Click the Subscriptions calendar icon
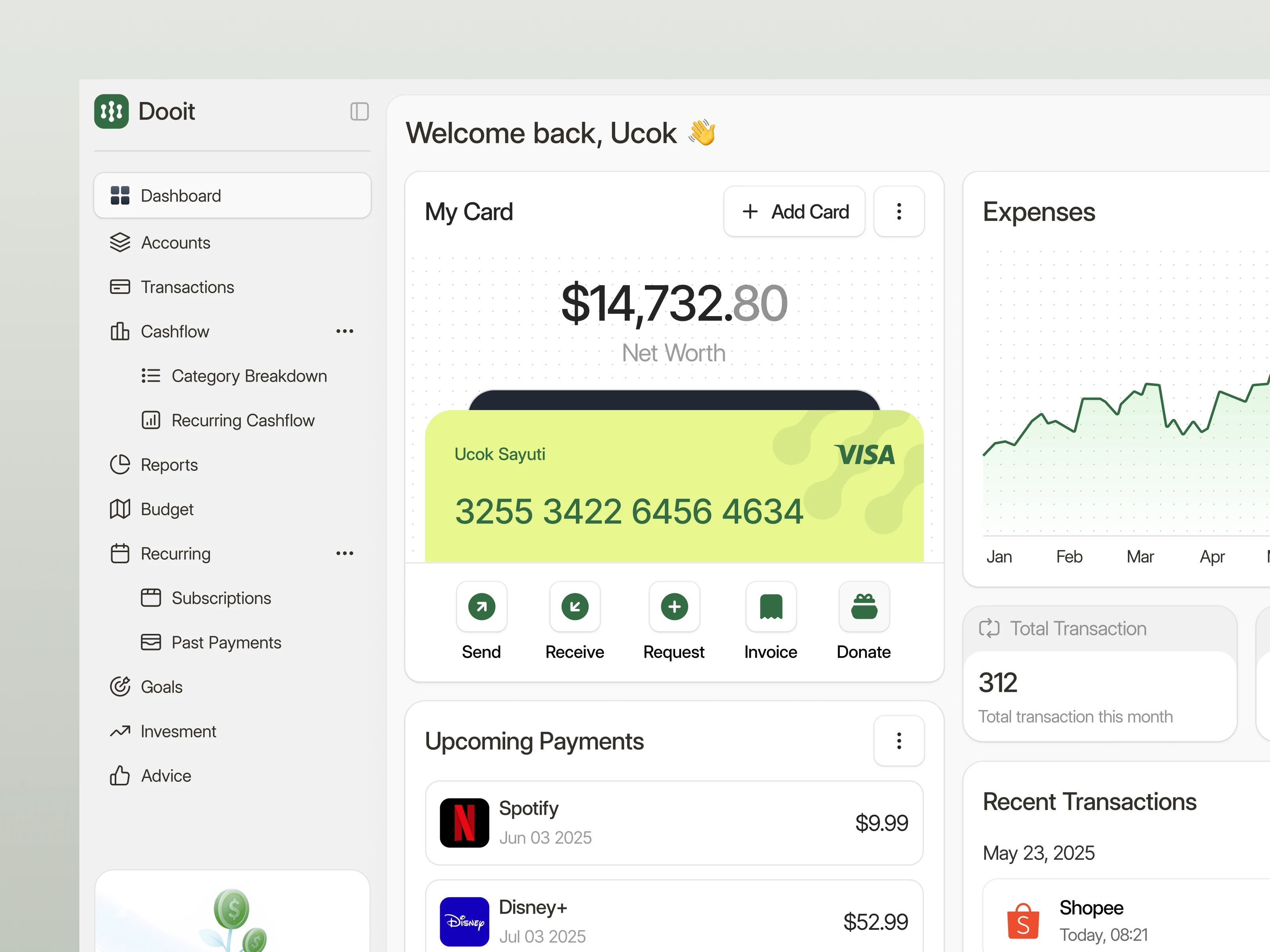 pyautogui.click(x=151, y=597)
